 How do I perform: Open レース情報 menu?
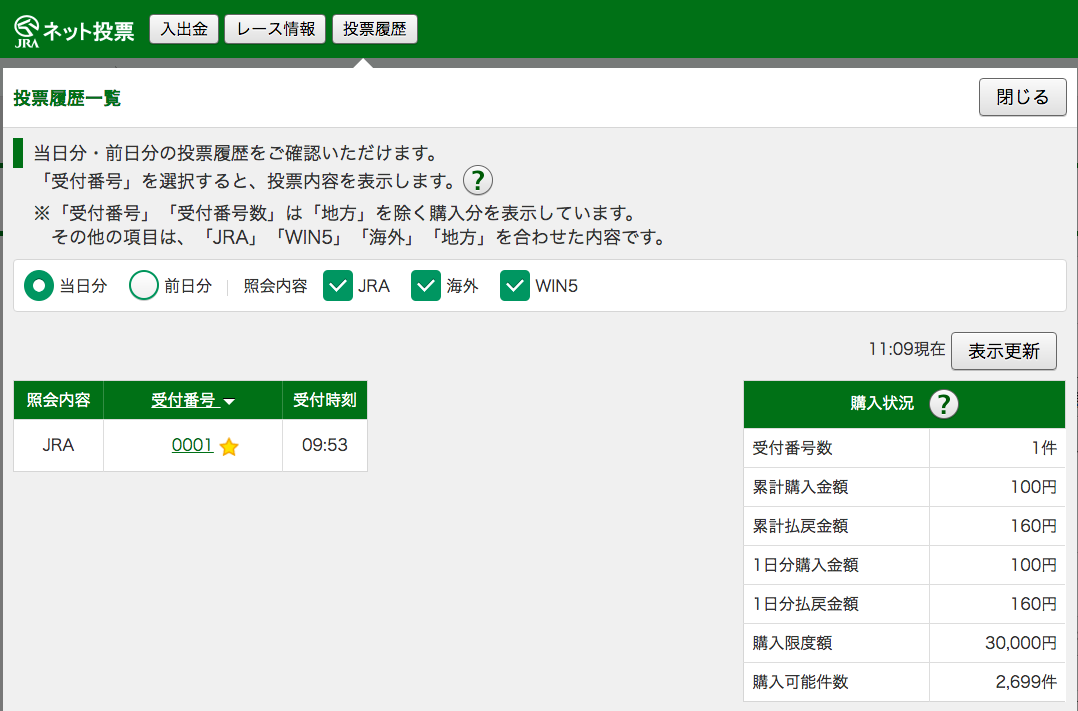[x=275, y=29]
